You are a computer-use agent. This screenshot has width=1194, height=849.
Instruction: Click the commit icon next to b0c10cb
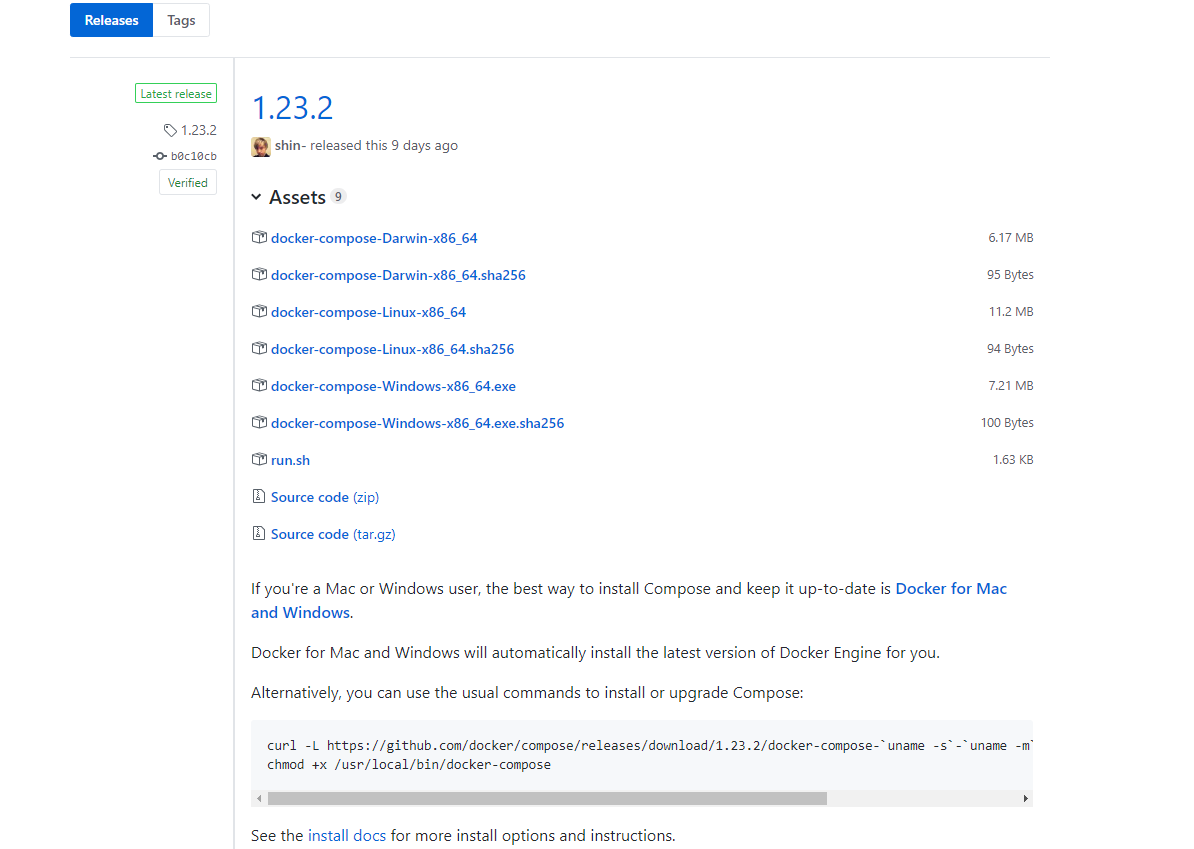click(x=159, y=156)
